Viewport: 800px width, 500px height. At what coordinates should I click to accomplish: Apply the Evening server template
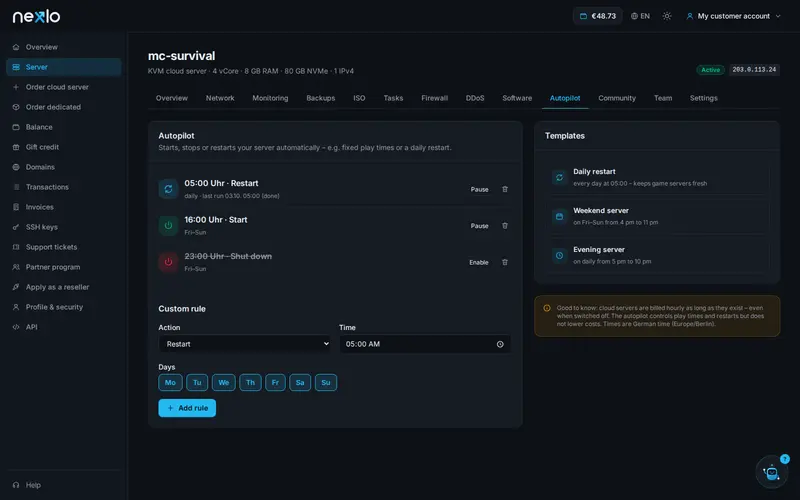coord(657,255)
